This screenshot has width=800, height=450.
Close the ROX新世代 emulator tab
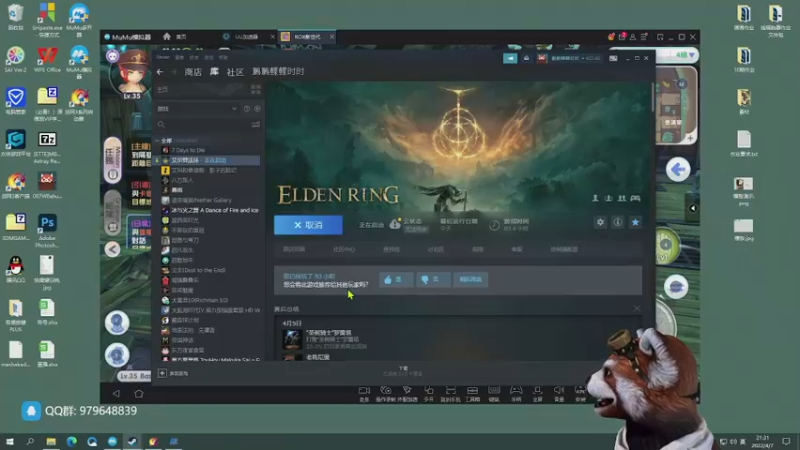pyautogui.click(x=332, y=37)
